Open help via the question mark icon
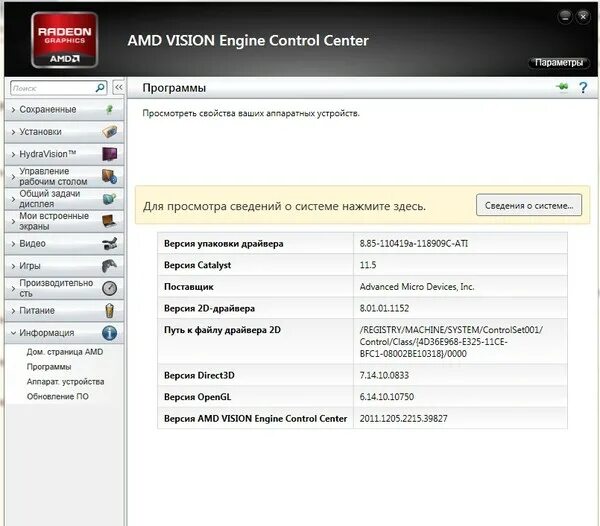This screenshot has width=600, height=526. [x=583, y=88]
